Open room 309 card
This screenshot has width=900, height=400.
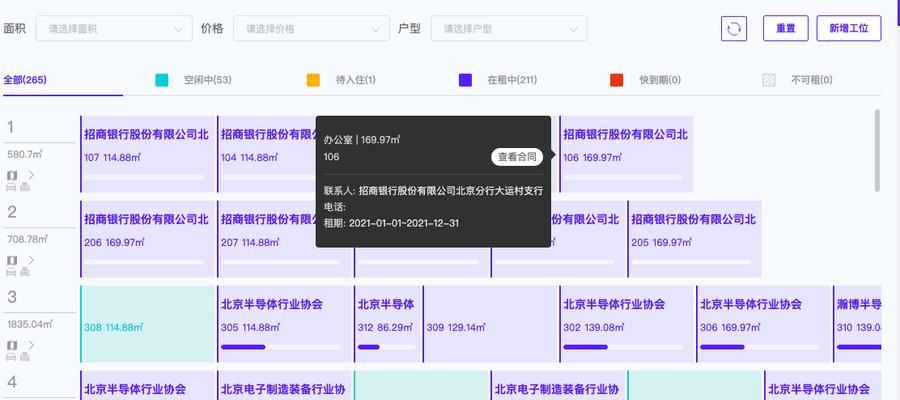pyautogui.click(x=490, y=324)
